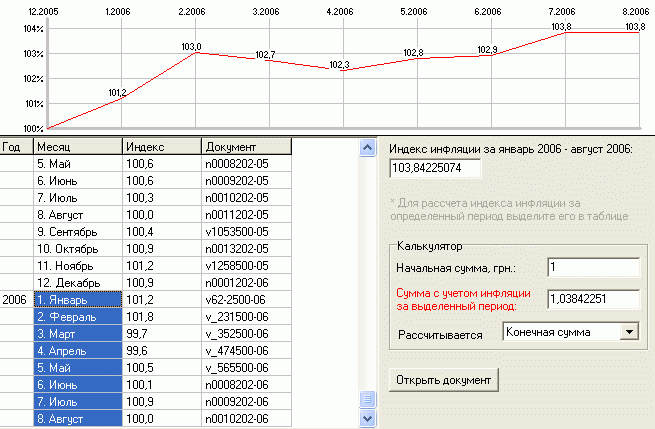The width and height of the screenshot is (655, 429).
Task: Select the 1. Январь 2006 row
Action: 77,298
